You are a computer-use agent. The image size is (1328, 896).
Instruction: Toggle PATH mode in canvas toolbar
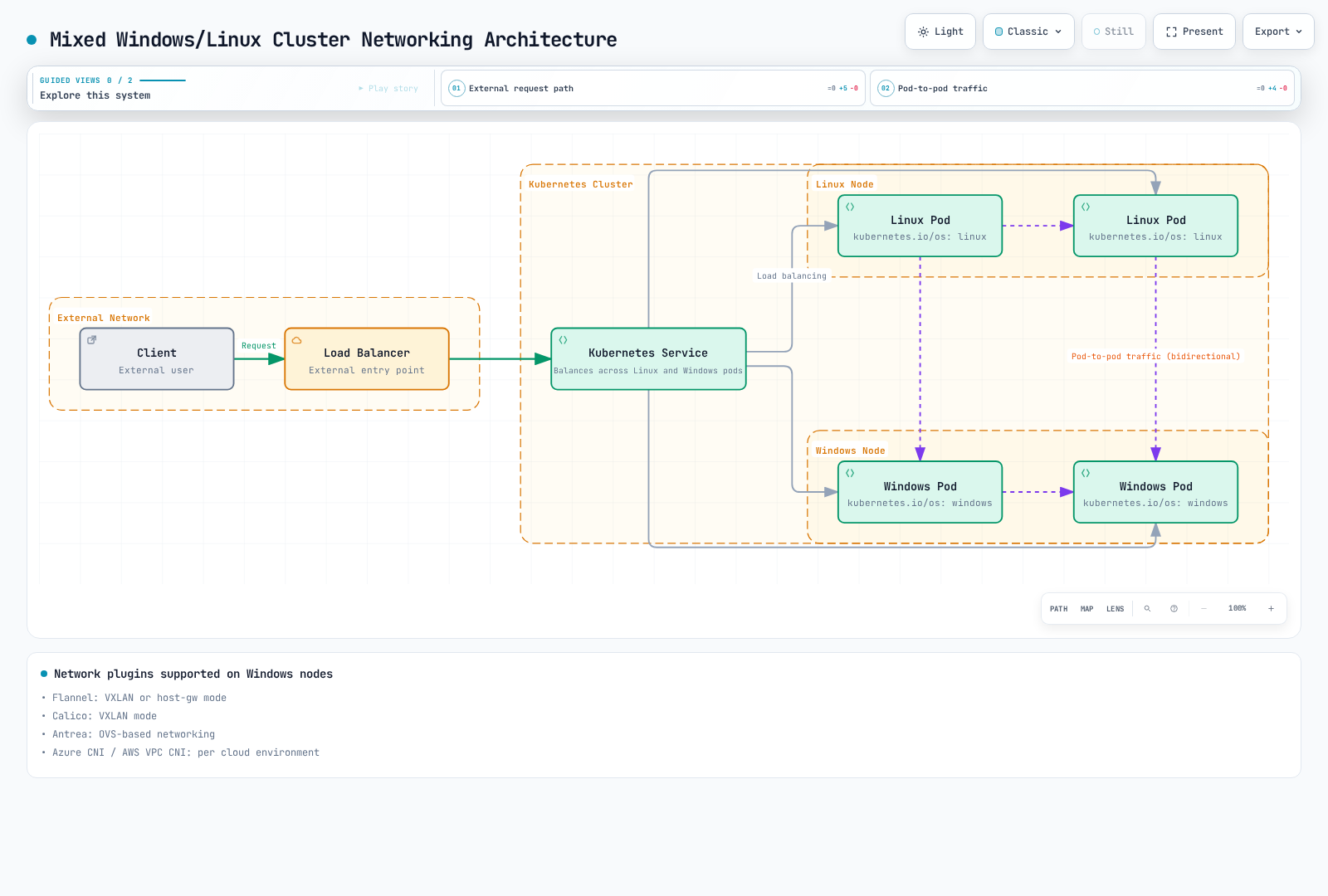click(1058, 609)
